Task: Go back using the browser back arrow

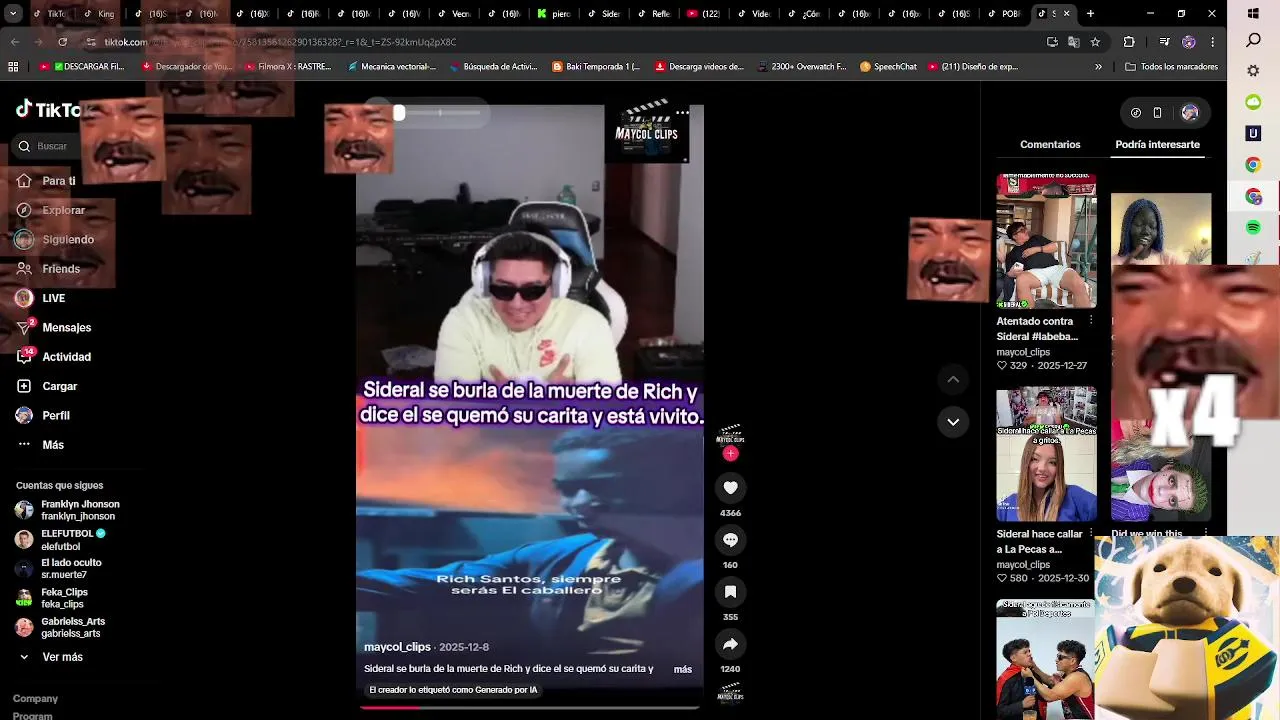Action: click(x=14, y=42)
